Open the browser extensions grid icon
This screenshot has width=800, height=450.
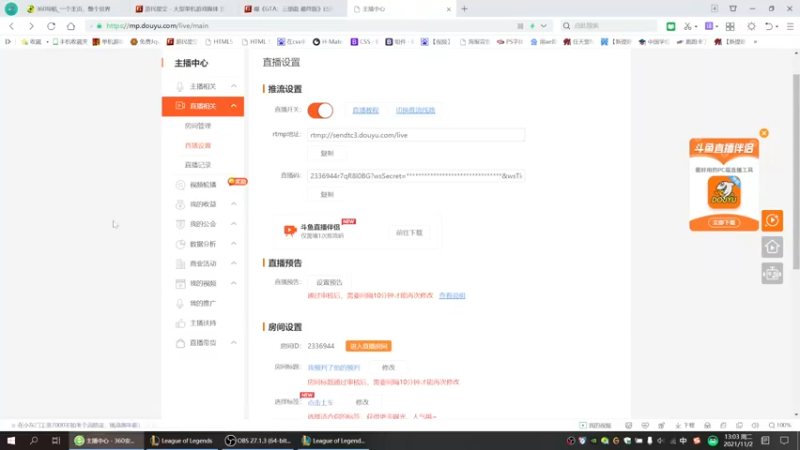click(730, 26)
